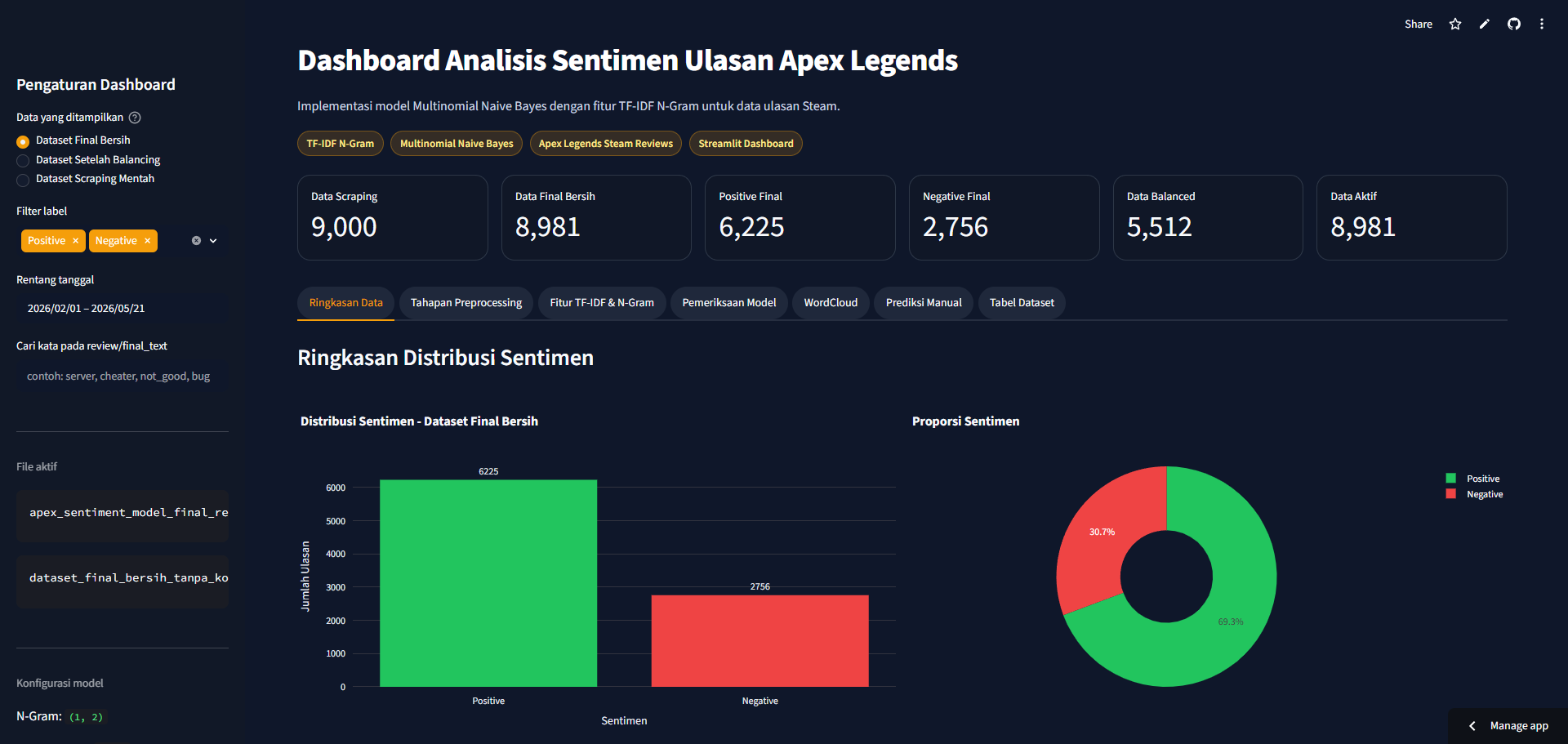Click the Data Scraping 9,000 metric card
The image size is (1568, 744).
click(x=393, y=217)
